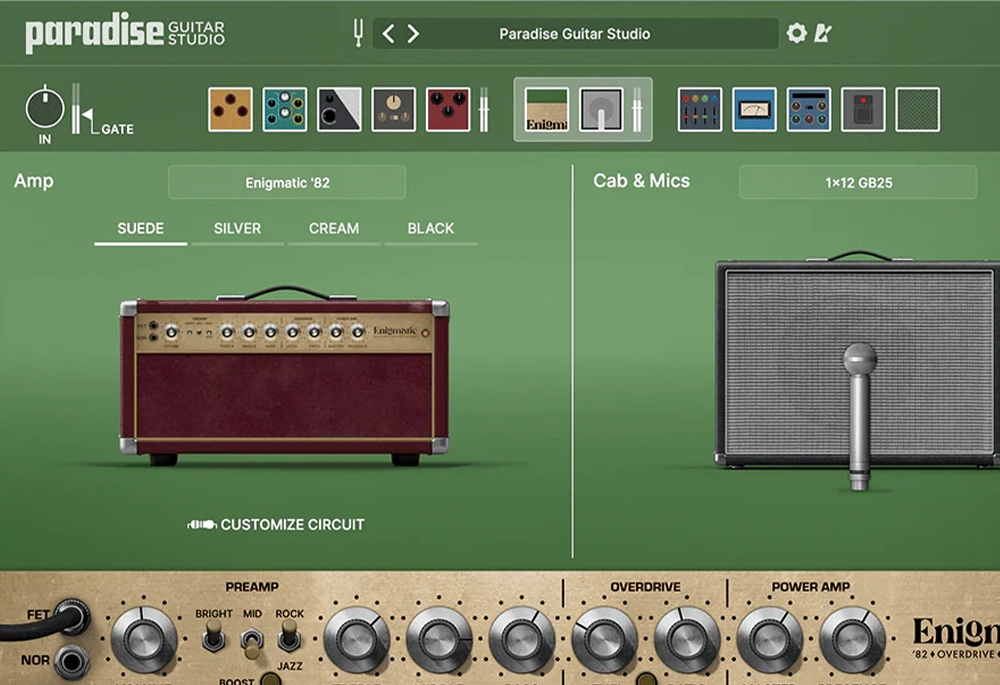The width and height of the screenshot is (1000, 685).
Task: Select the blue VU meter compressor
Action: pos(754,110)
